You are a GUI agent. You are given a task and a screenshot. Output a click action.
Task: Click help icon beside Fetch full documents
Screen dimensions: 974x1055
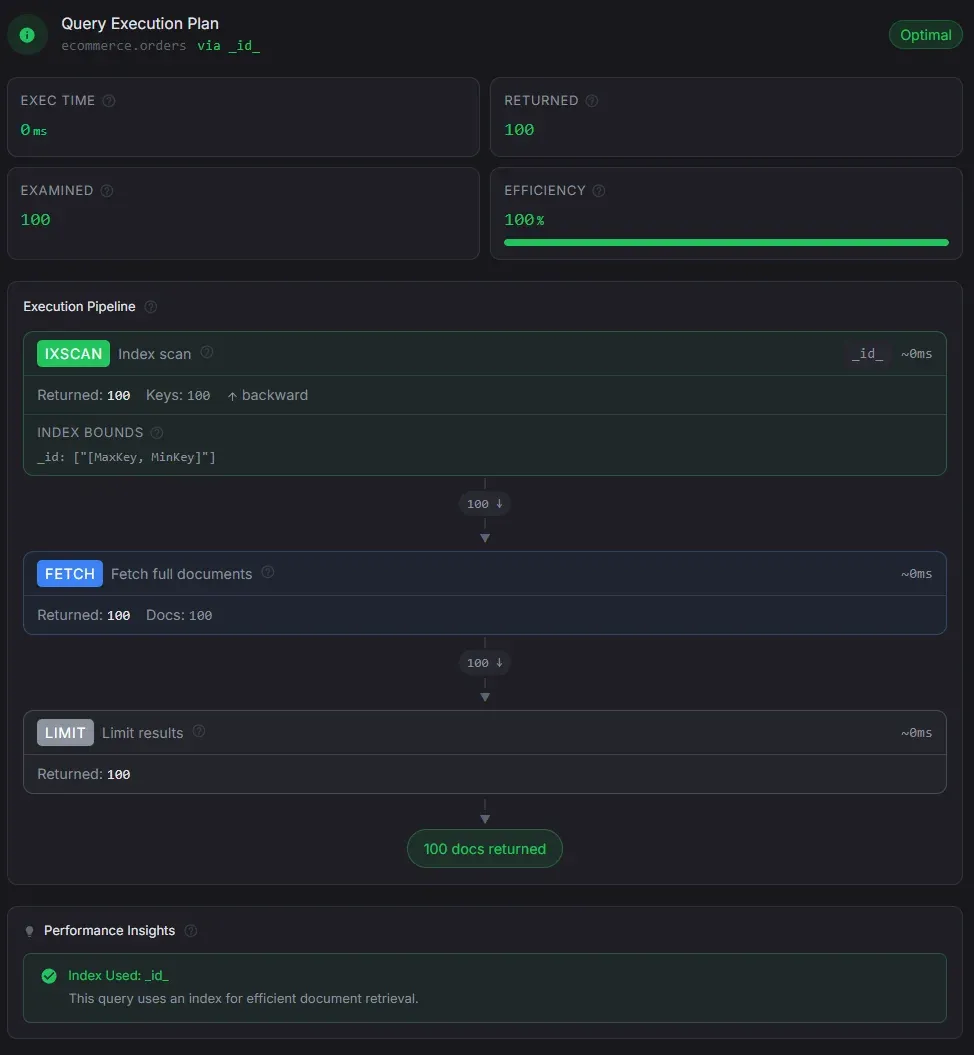[268, 572]
